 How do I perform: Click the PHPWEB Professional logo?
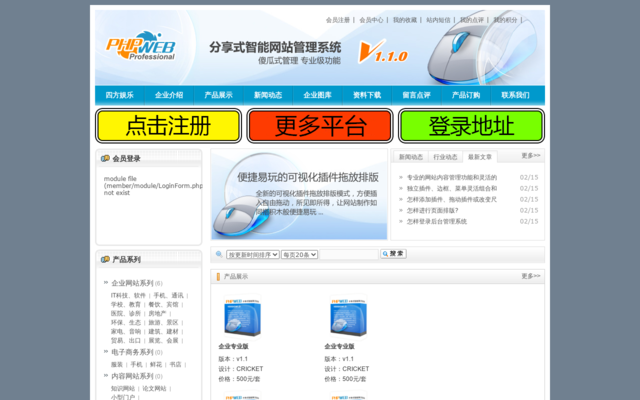coord(141,46)
